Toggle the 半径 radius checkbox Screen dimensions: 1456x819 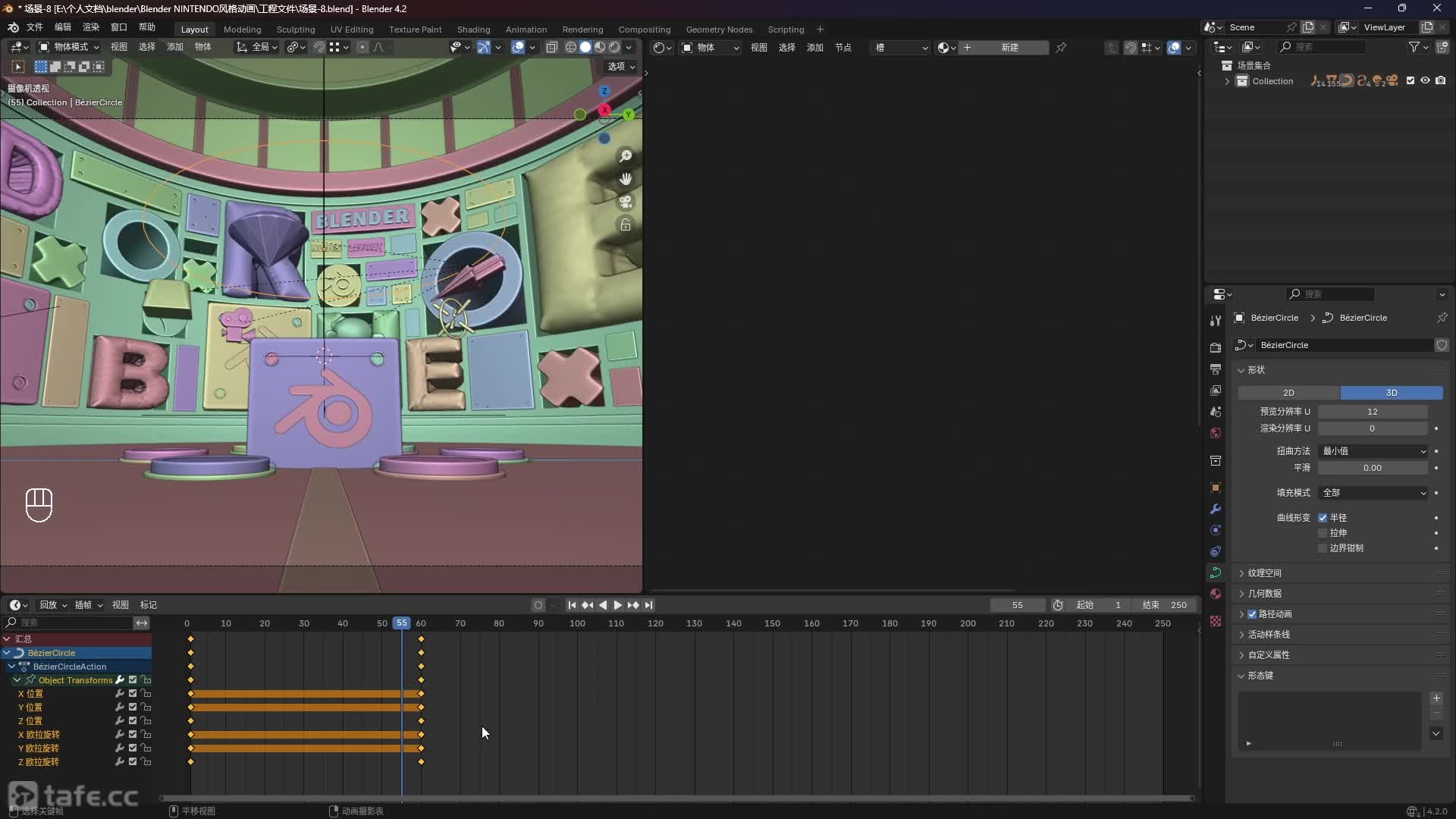pos(1323,518)
